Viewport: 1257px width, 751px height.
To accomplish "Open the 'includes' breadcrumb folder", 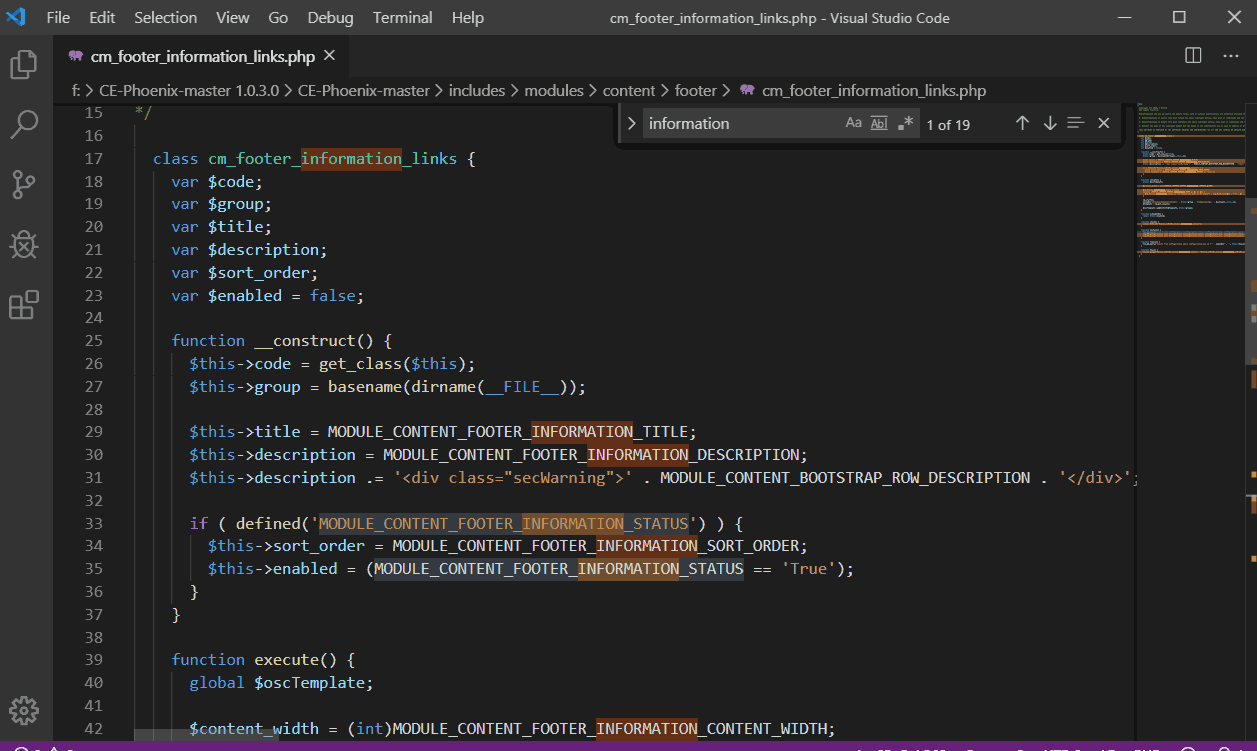I will [477, 90].
